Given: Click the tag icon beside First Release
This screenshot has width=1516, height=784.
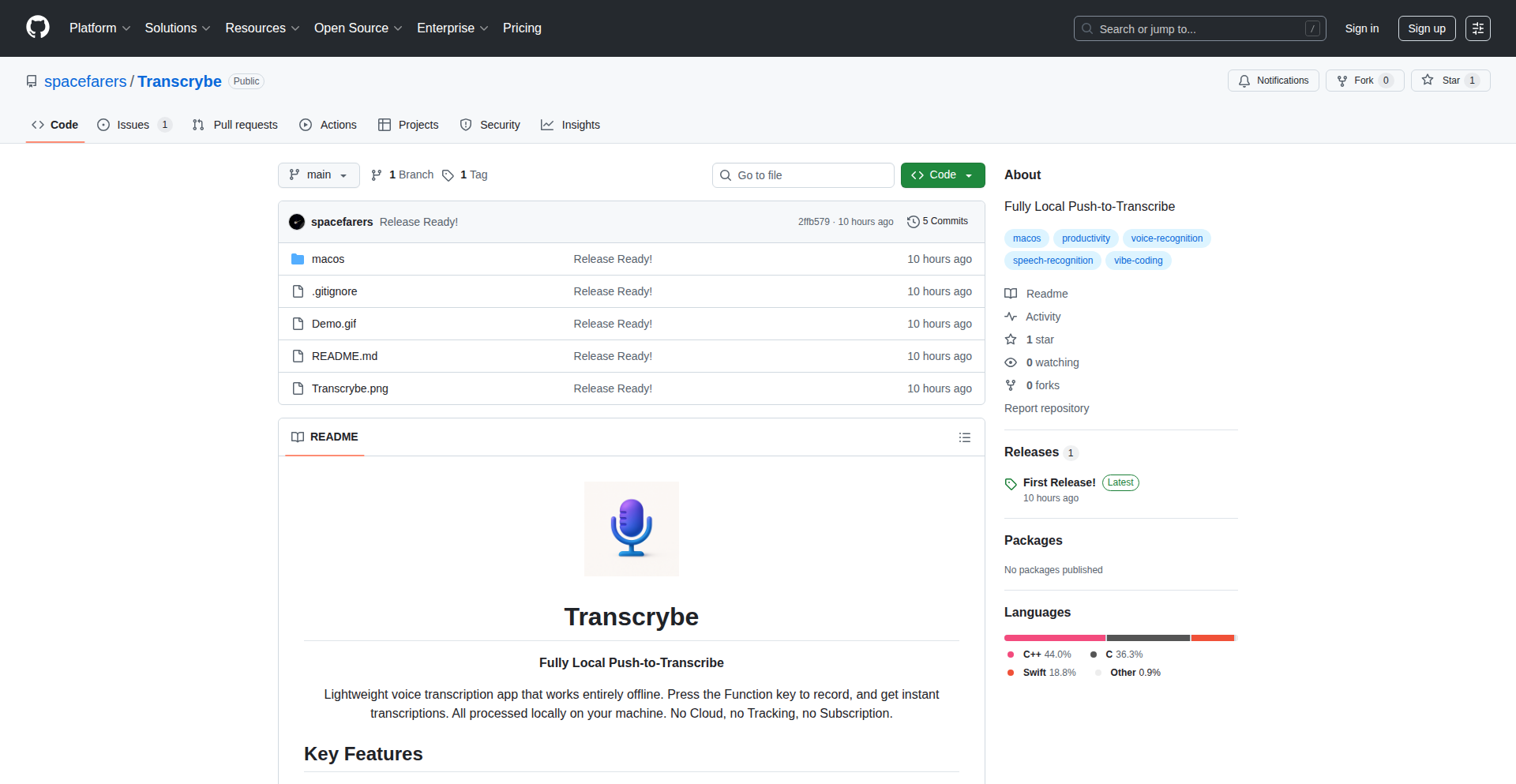Looking at the screenshot, I should 1011,484.
